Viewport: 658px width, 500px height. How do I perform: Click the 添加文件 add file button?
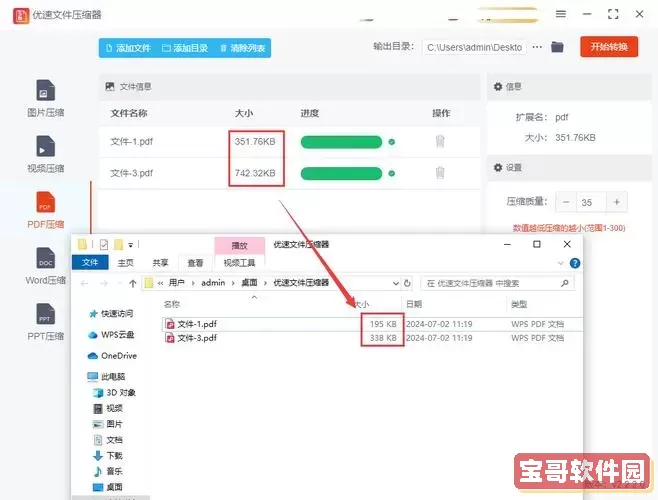point(128,48)
